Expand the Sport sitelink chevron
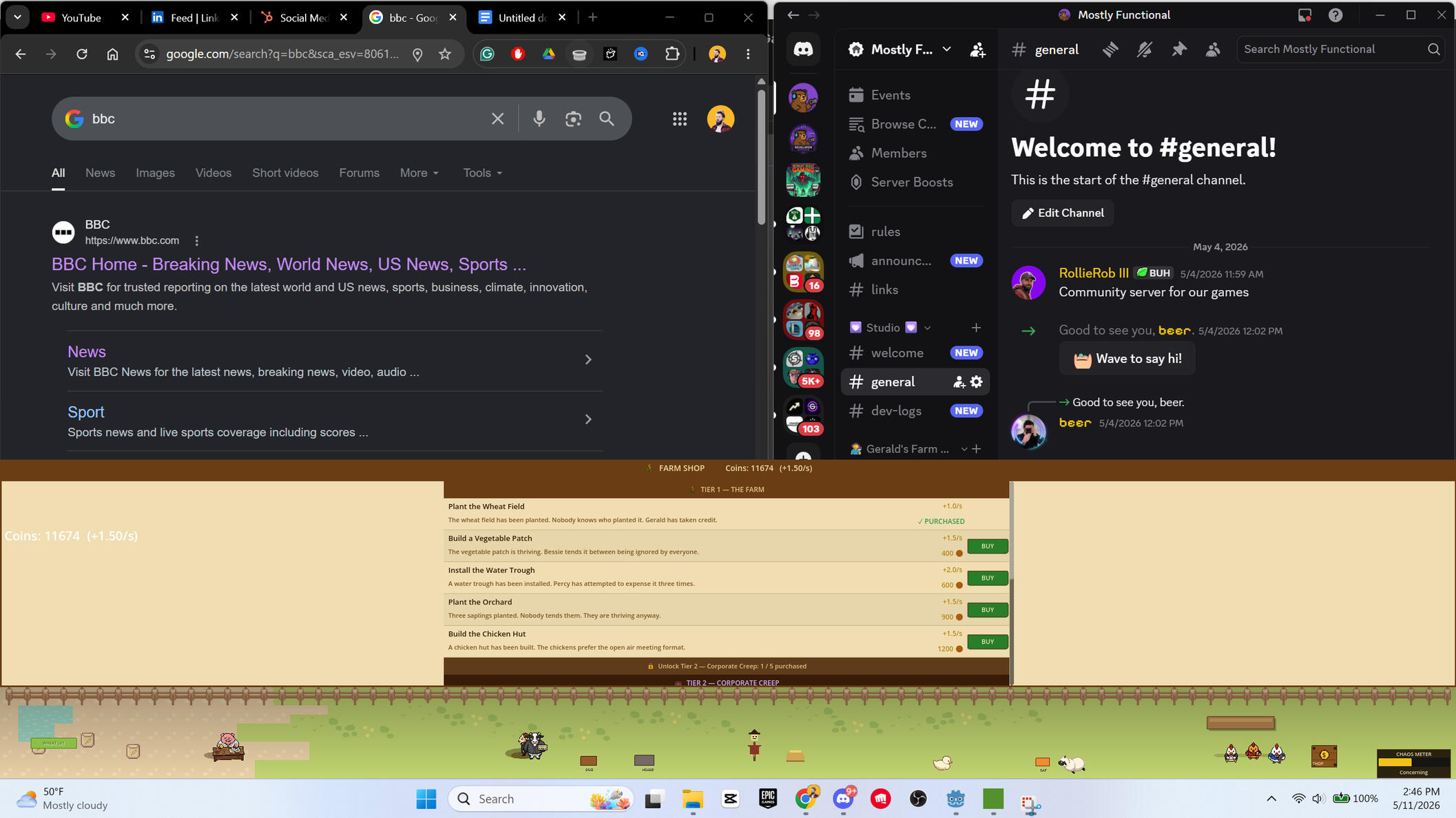 [588, 419]
